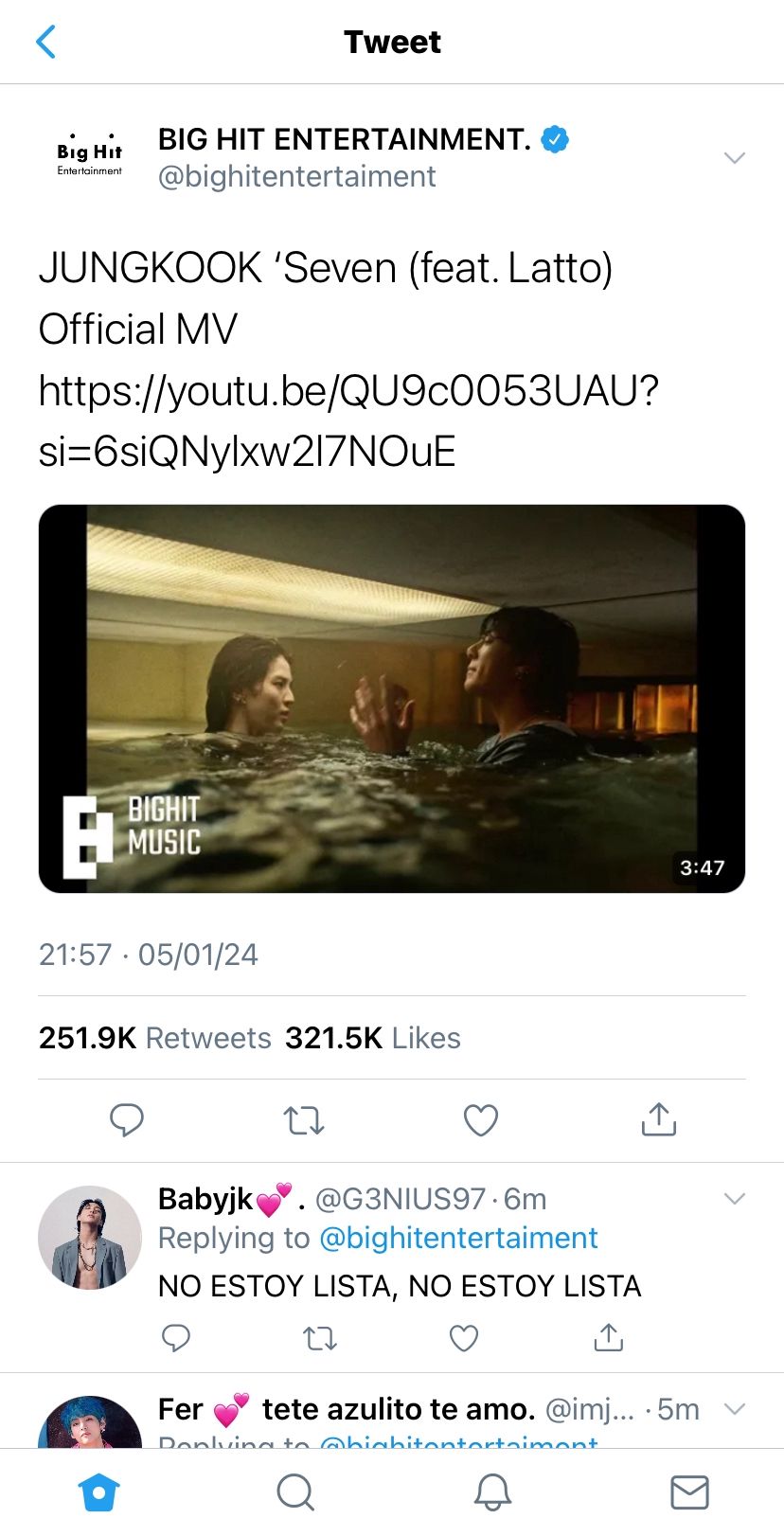Share the main tweet via share icon
This screenshot has height=1536, width=784.
point(659,1118)
